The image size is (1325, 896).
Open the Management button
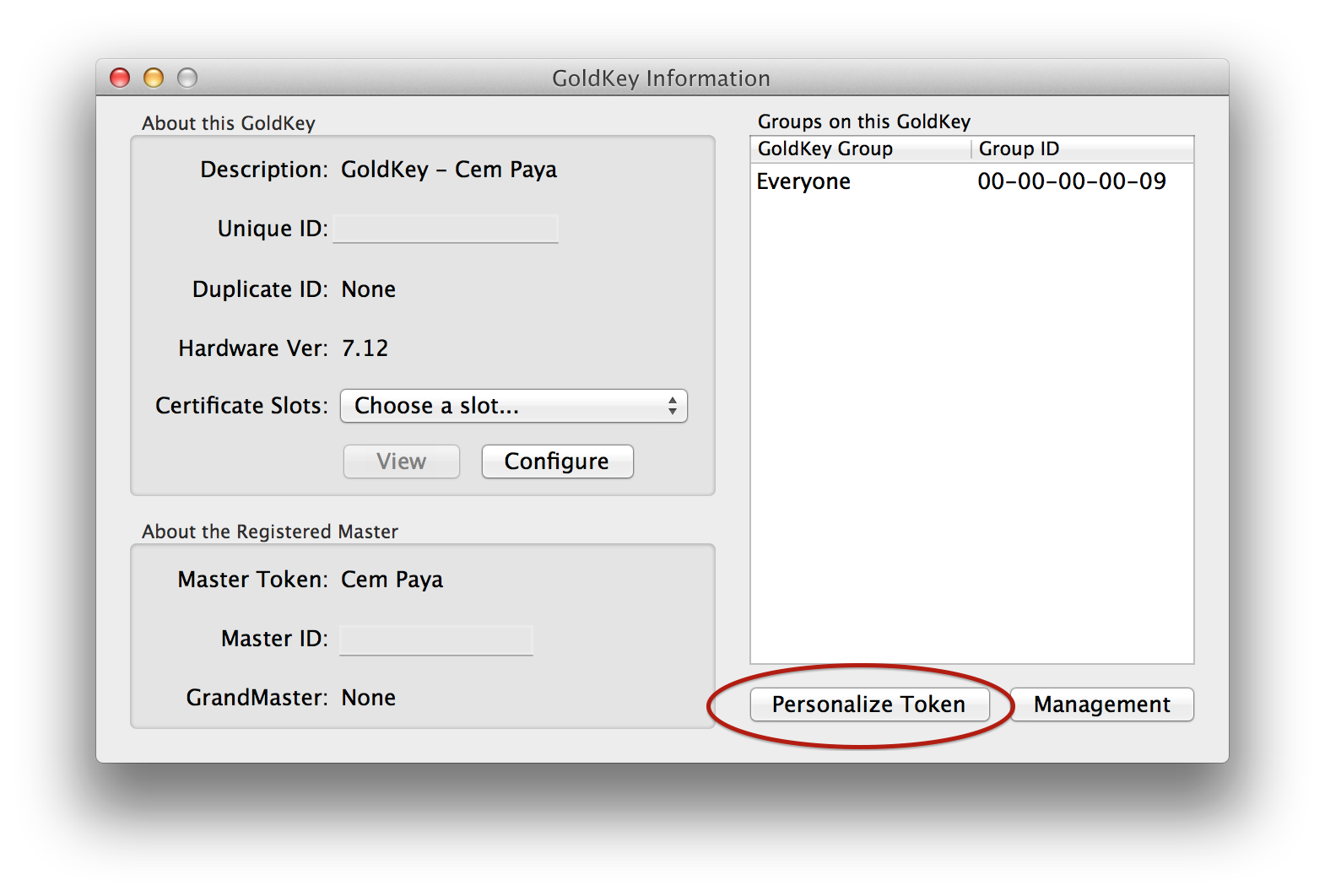click(x=1101, y=704)
